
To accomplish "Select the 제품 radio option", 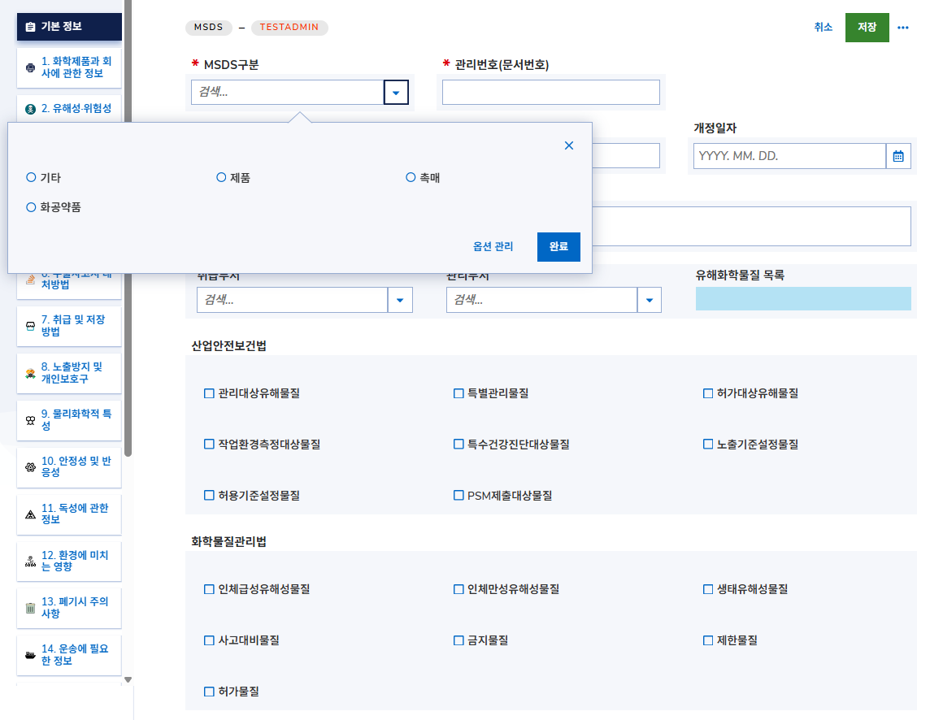I will coord(221,177).
